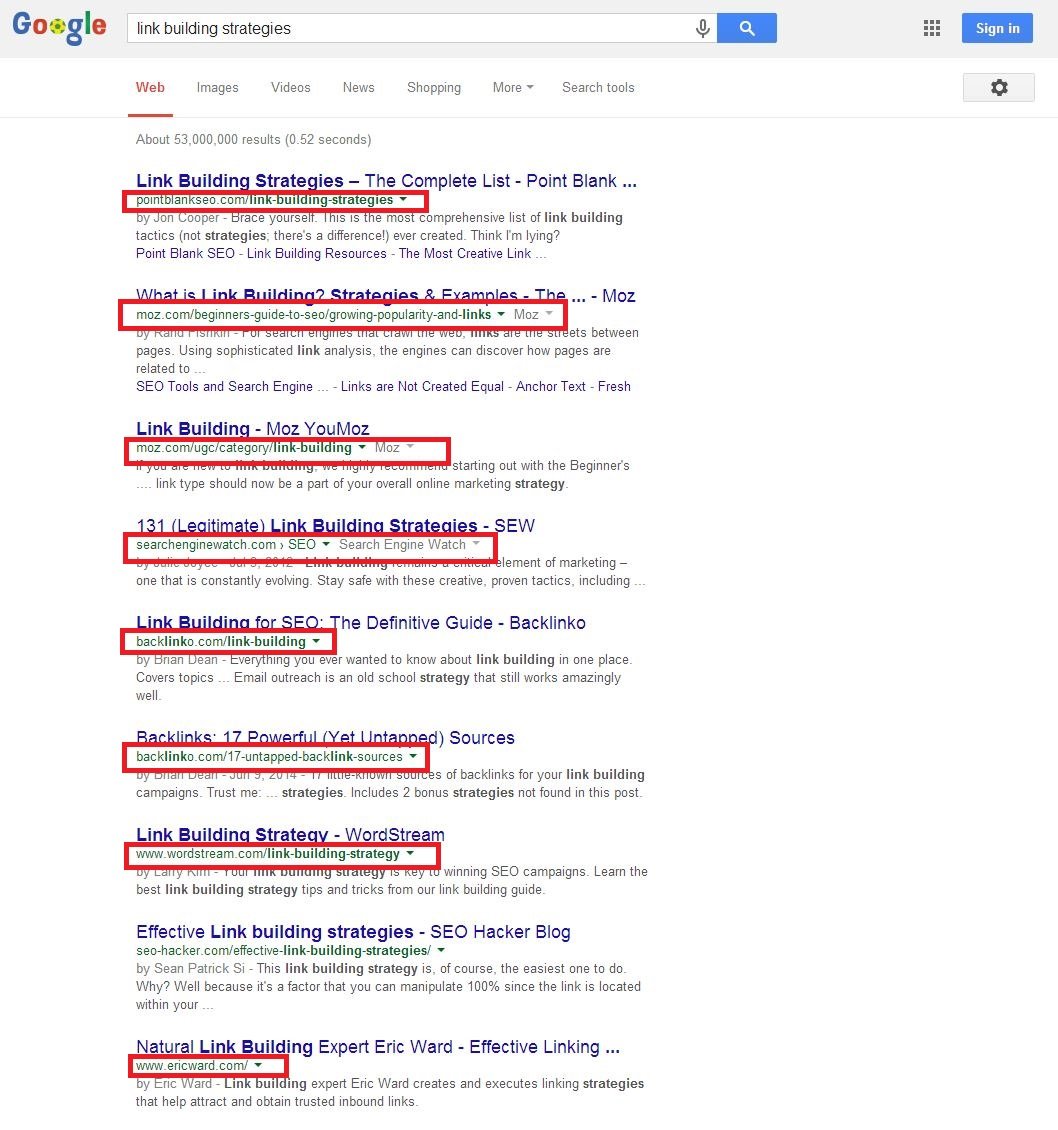Click the search input field
The image size is (1058, 1130).
[x=400, y=28]
